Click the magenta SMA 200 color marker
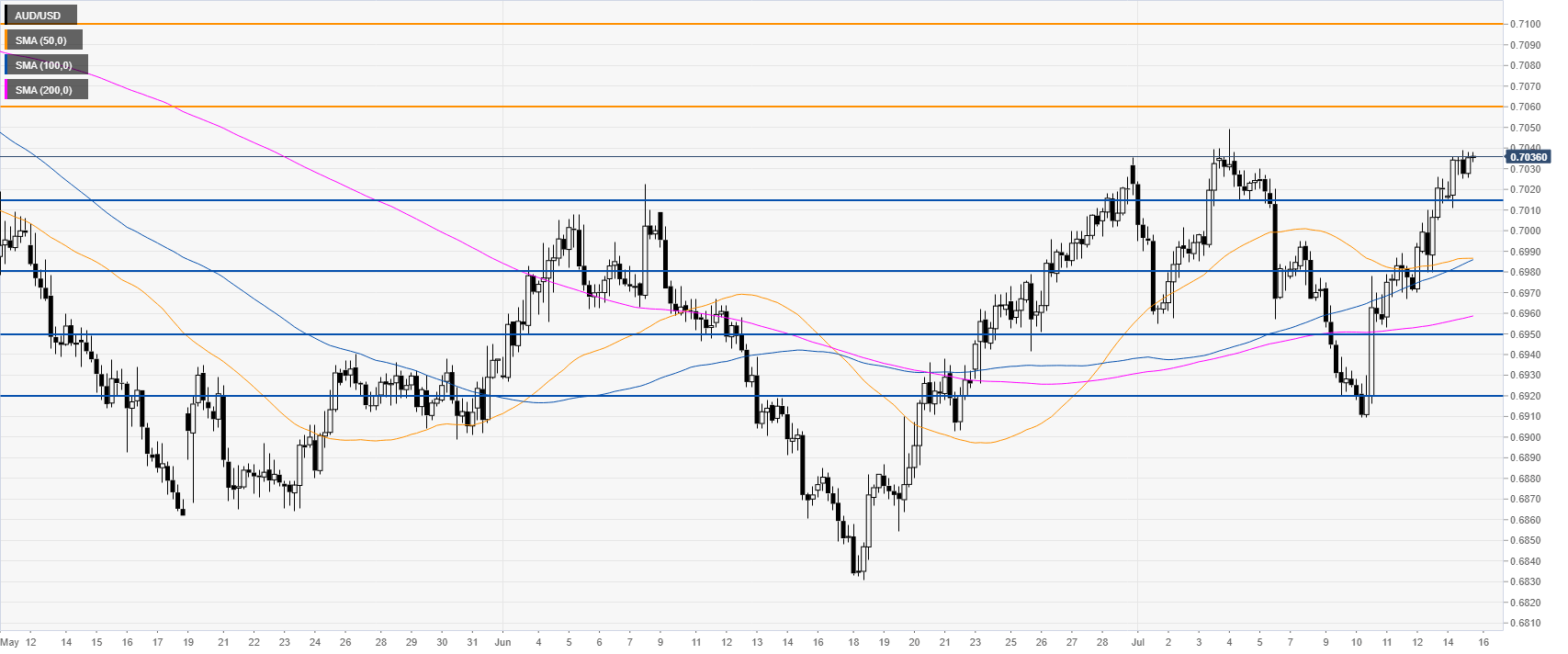The width and height of the screenshot is (1568, 654). (x=6, y=90)
